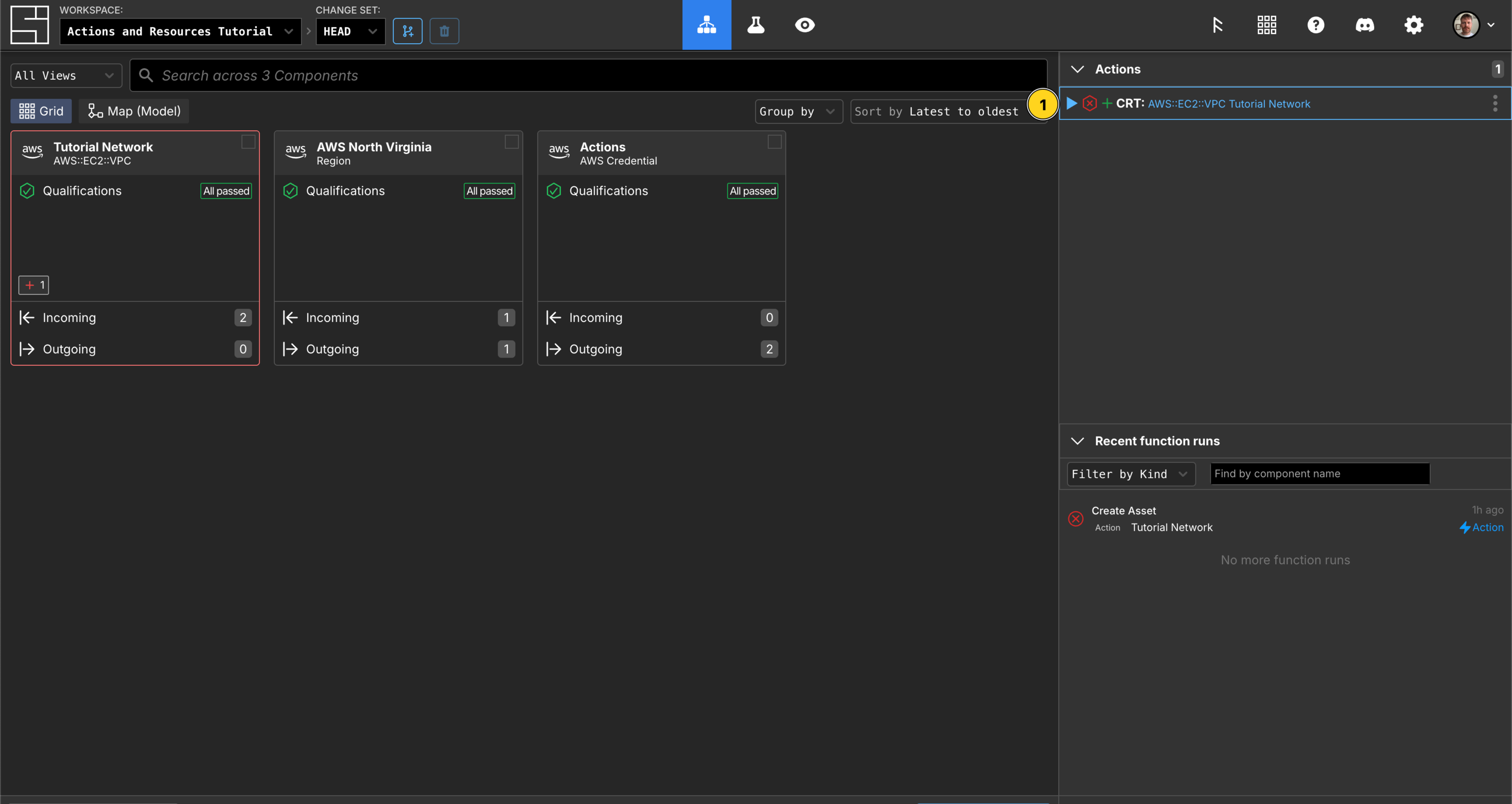The image size is (1512, 804).
Task: Click the failed Create Asset status icon
Action: (1076, 519)
